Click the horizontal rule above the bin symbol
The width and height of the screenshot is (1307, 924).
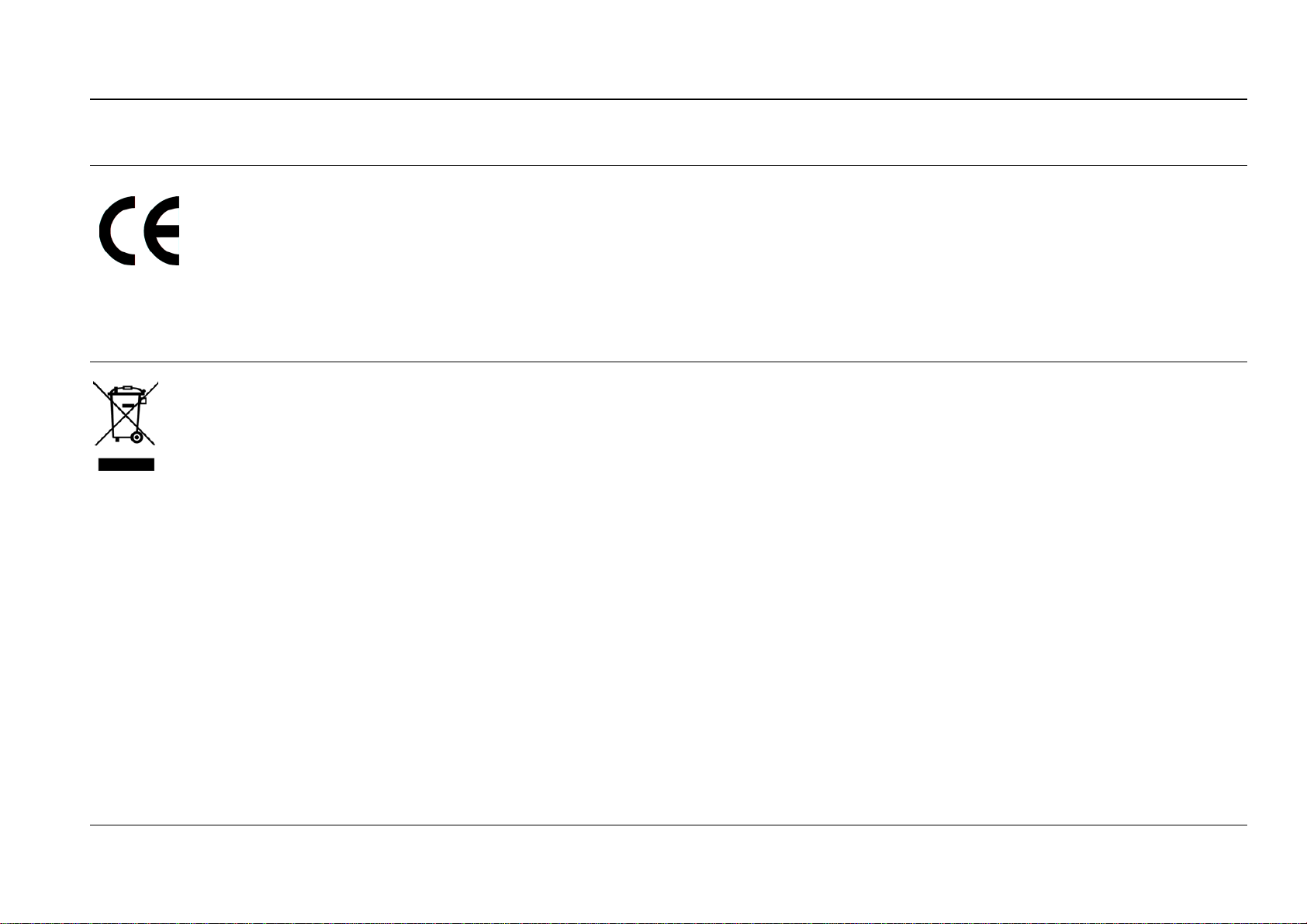[669, 362]
